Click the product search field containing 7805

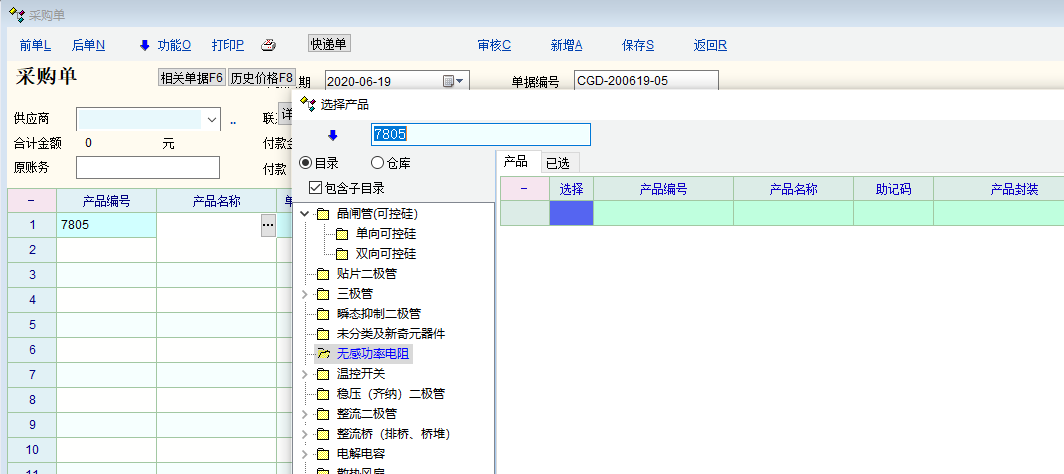[x=480, y=135]
